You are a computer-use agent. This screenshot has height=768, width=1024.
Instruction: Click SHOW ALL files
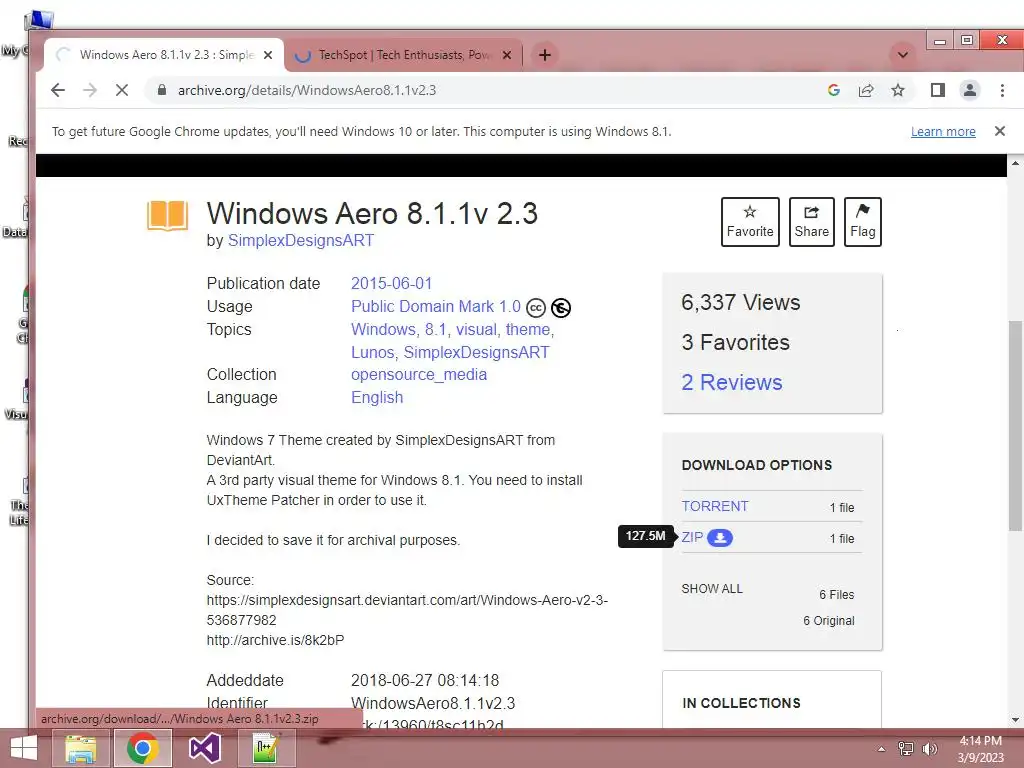point(712,588)
